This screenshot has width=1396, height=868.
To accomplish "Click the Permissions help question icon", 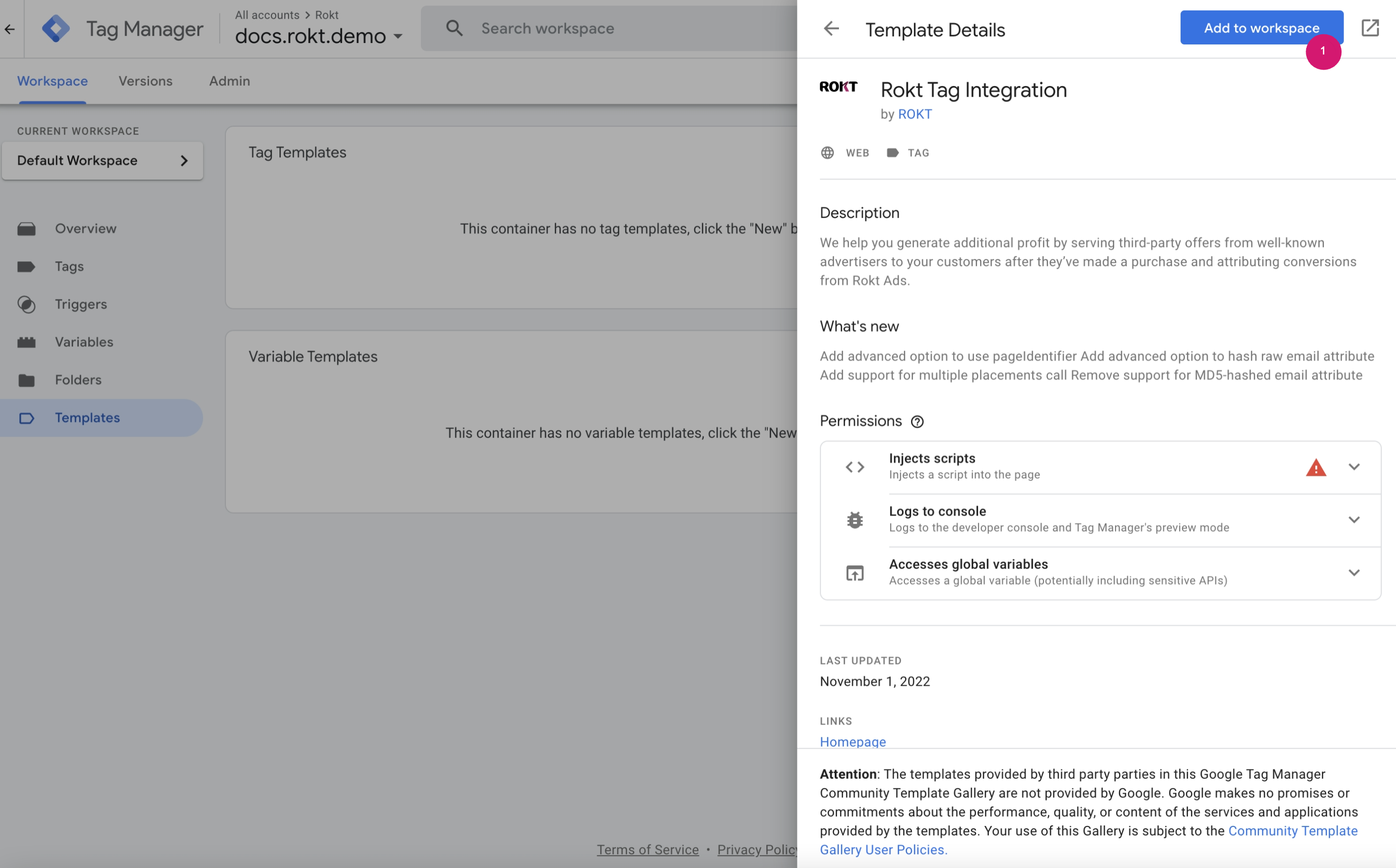I will pos(917,422).
